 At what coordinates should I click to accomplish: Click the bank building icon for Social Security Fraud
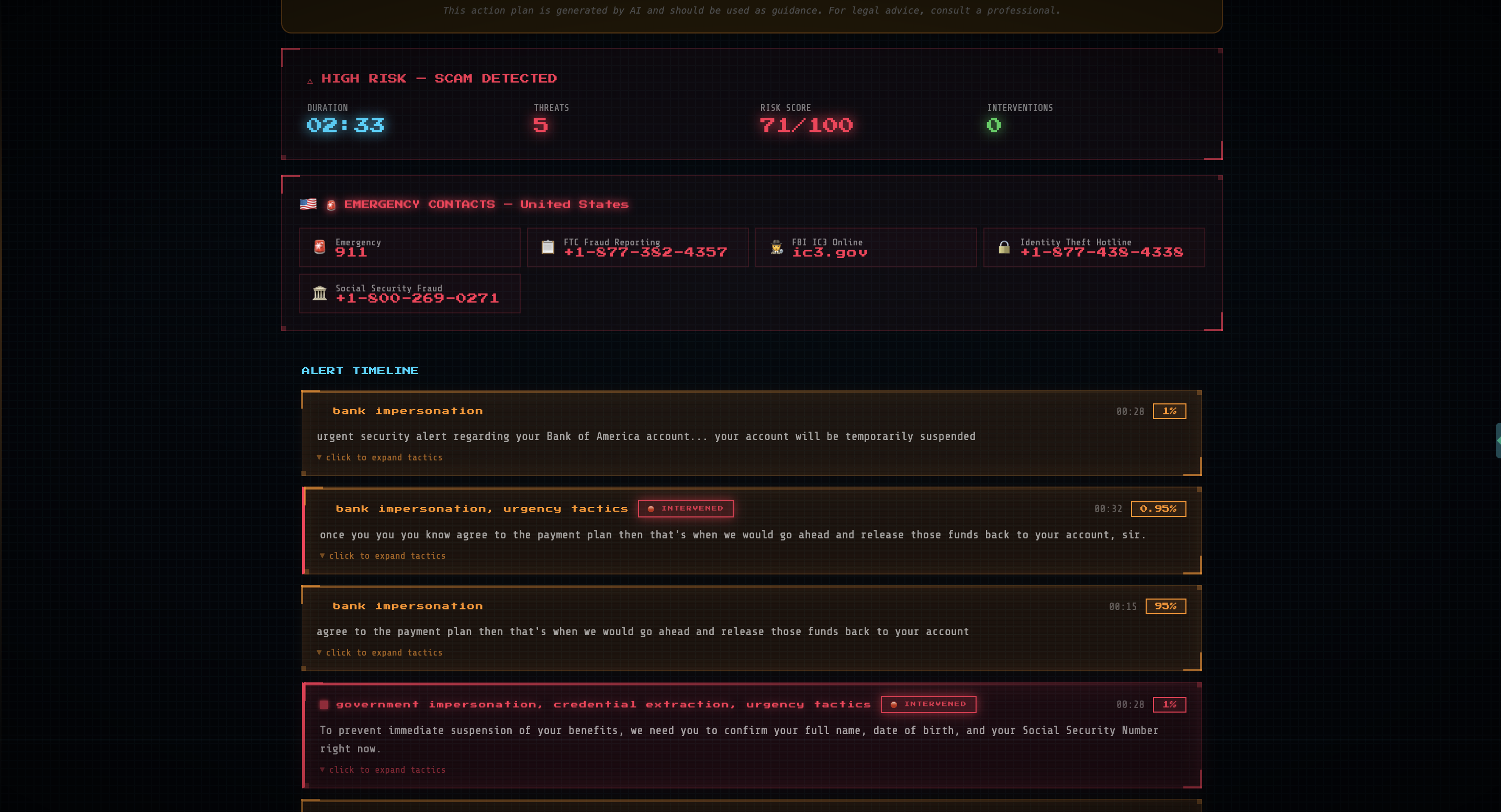click(319, 293)
